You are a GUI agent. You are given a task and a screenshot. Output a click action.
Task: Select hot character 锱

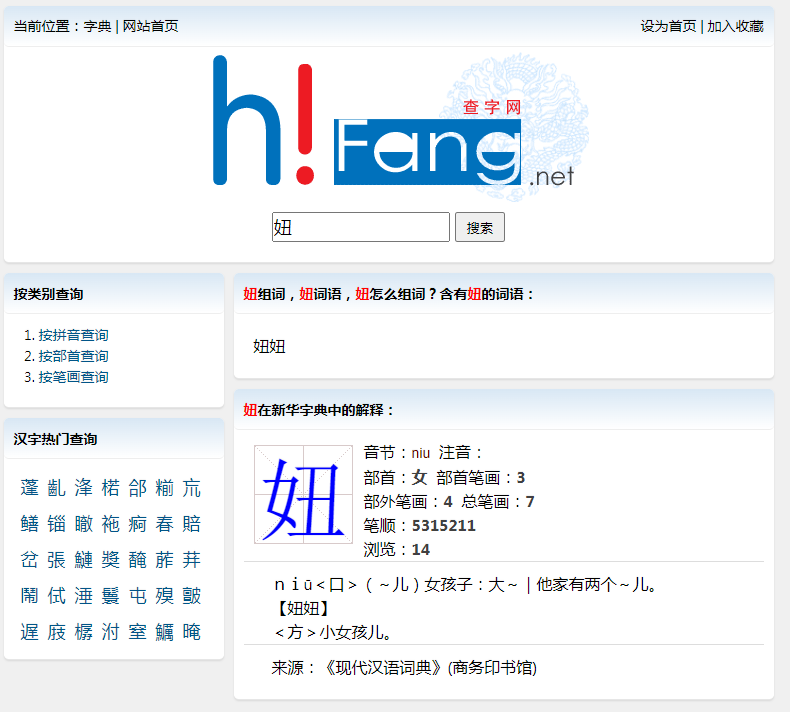point(56,524)
